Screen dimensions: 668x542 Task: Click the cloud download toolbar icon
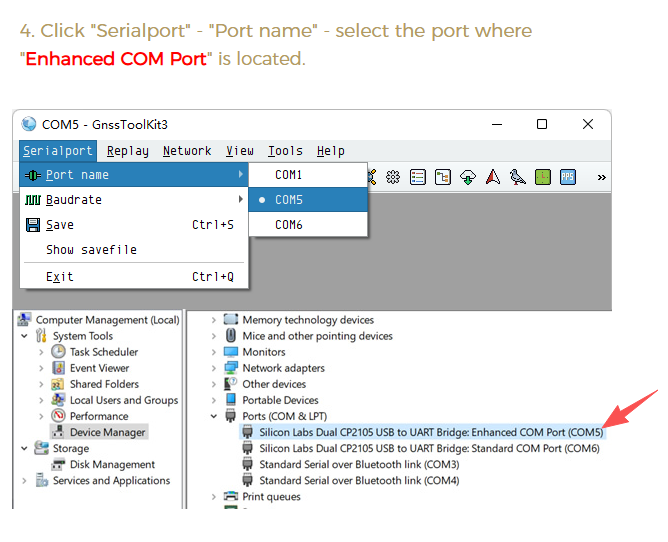point(468,177)
